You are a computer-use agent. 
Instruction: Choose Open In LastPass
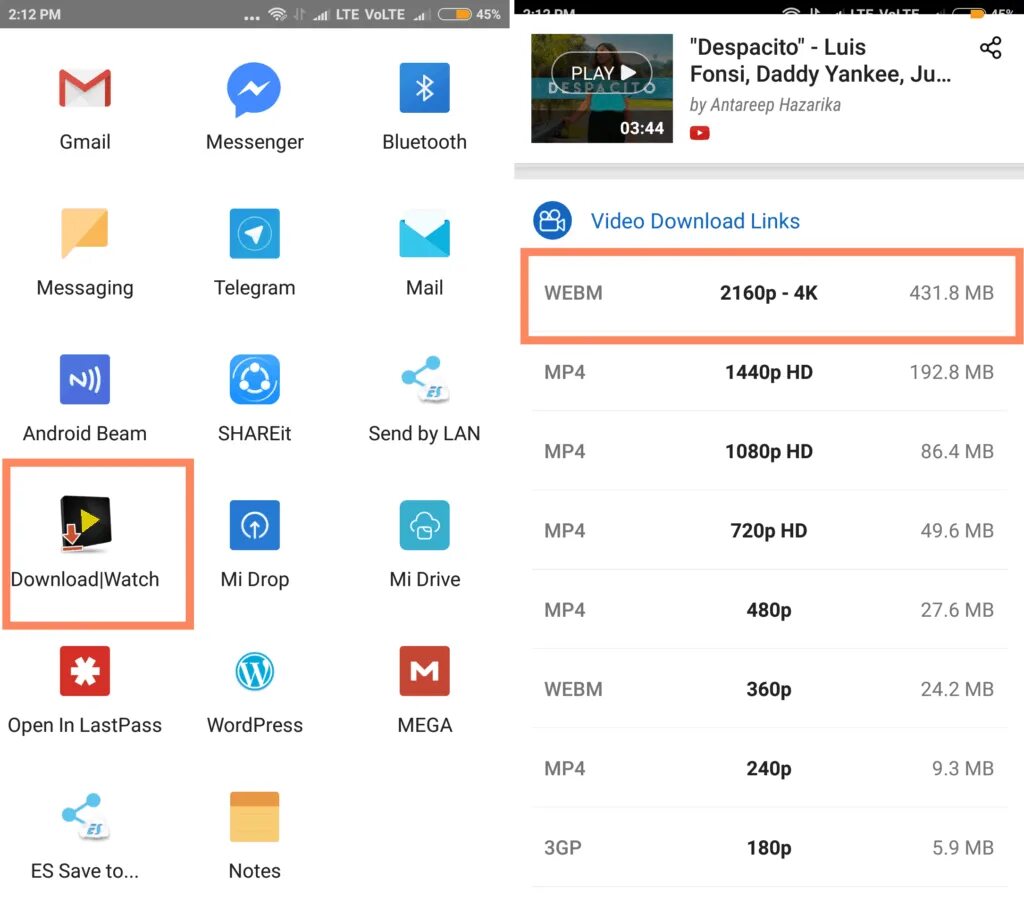click(x=85, y=670)
